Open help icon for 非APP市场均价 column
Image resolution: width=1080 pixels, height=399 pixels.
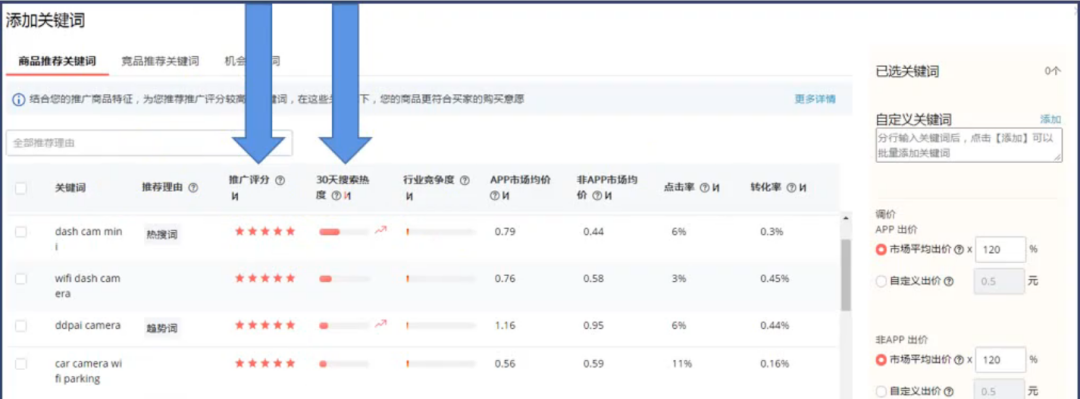(x=596, y=196)
